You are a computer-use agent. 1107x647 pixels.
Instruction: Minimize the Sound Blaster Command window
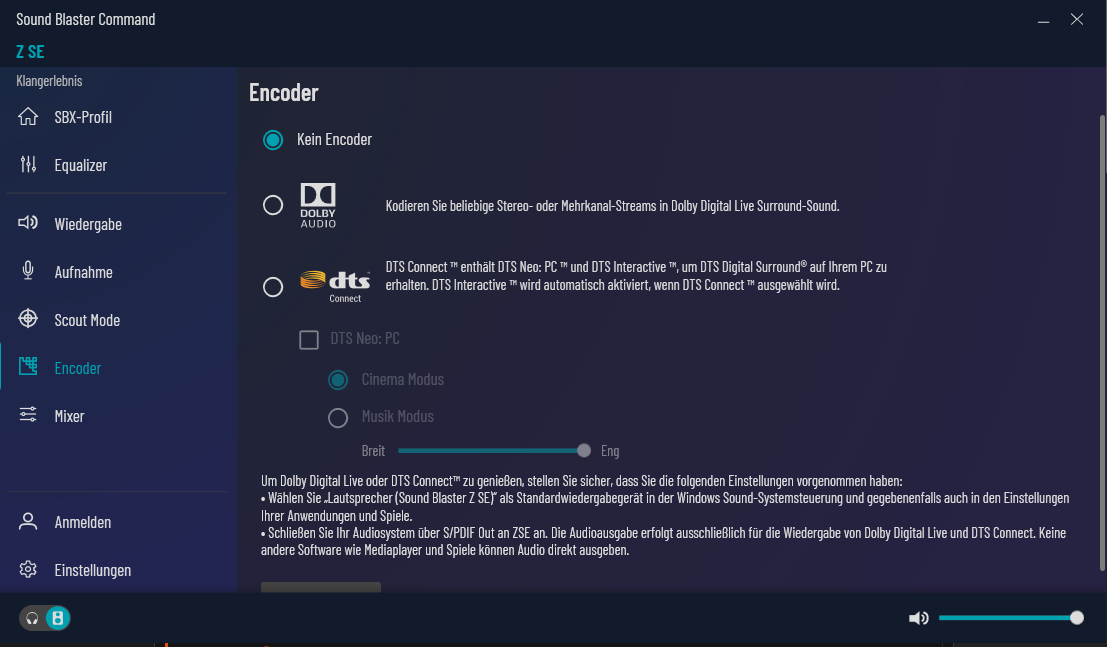1043,20
